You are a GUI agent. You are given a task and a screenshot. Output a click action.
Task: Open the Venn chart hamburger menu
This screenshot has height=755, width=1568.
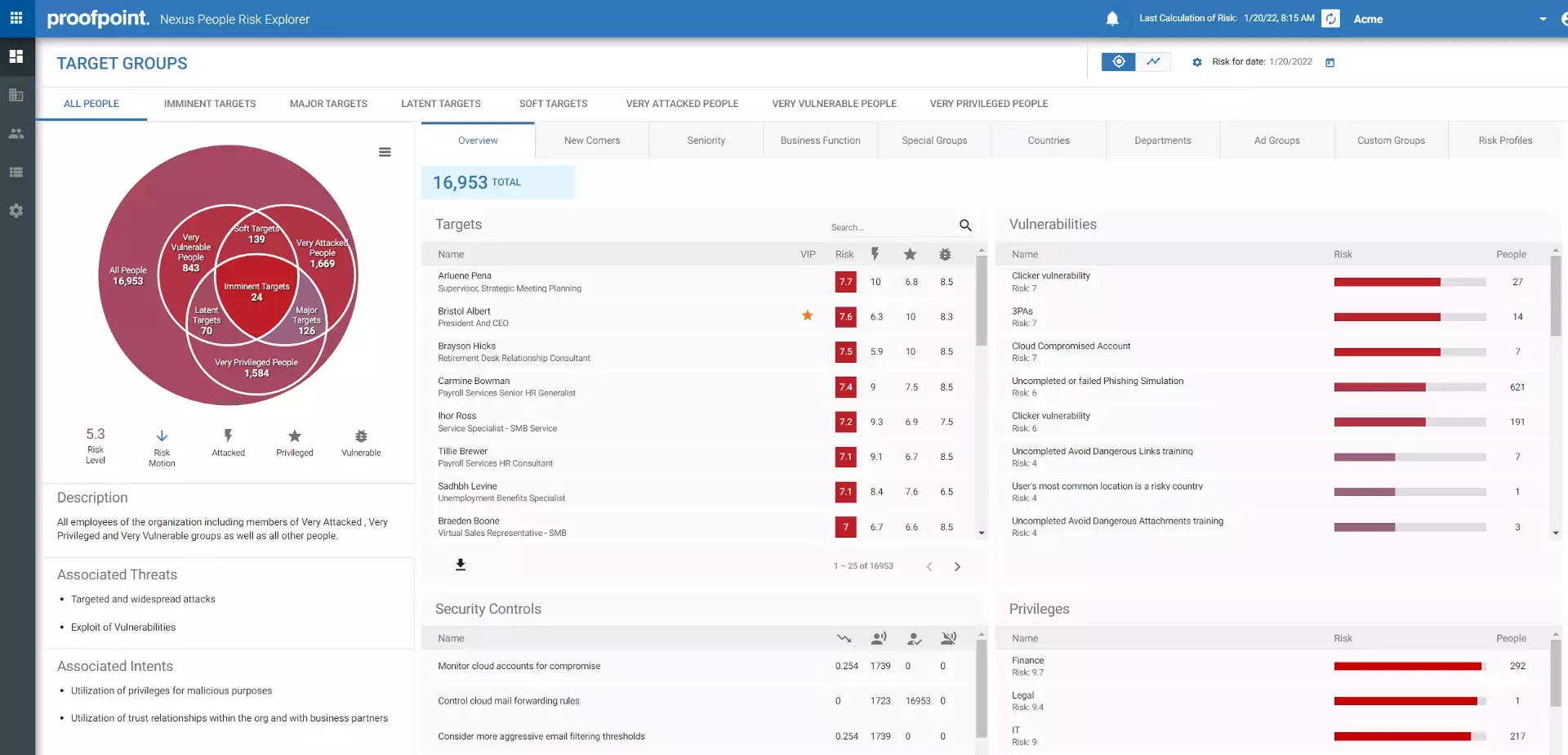[385, 152]
